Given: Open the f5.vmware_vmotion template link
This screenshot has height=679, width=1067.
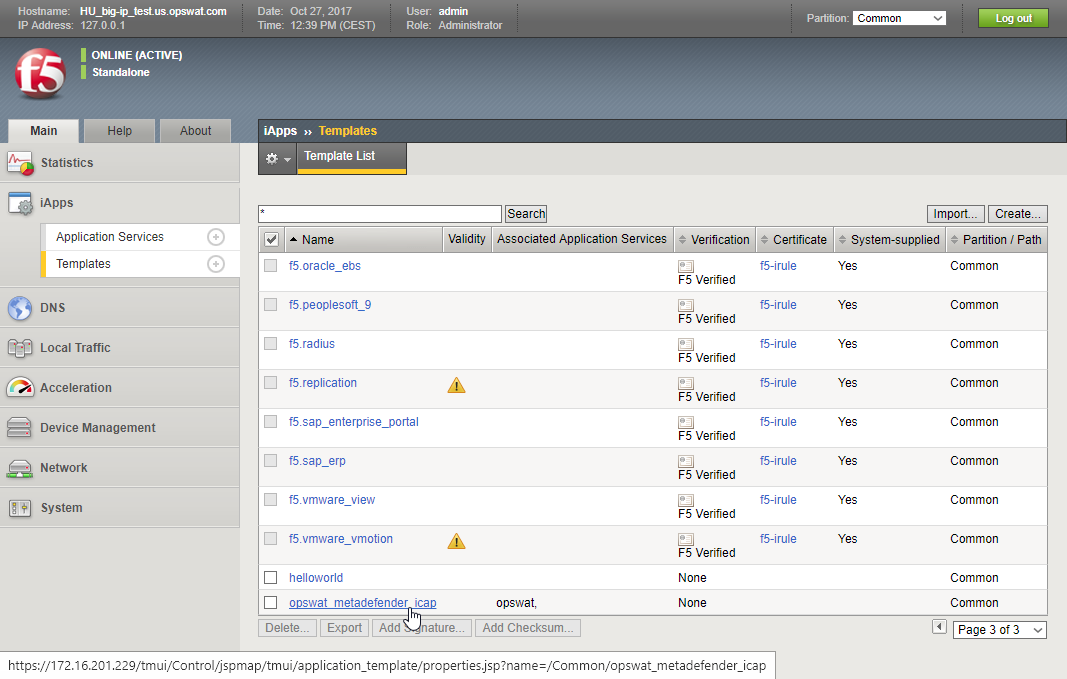Looking at the screenshot, I should point(341,539).
